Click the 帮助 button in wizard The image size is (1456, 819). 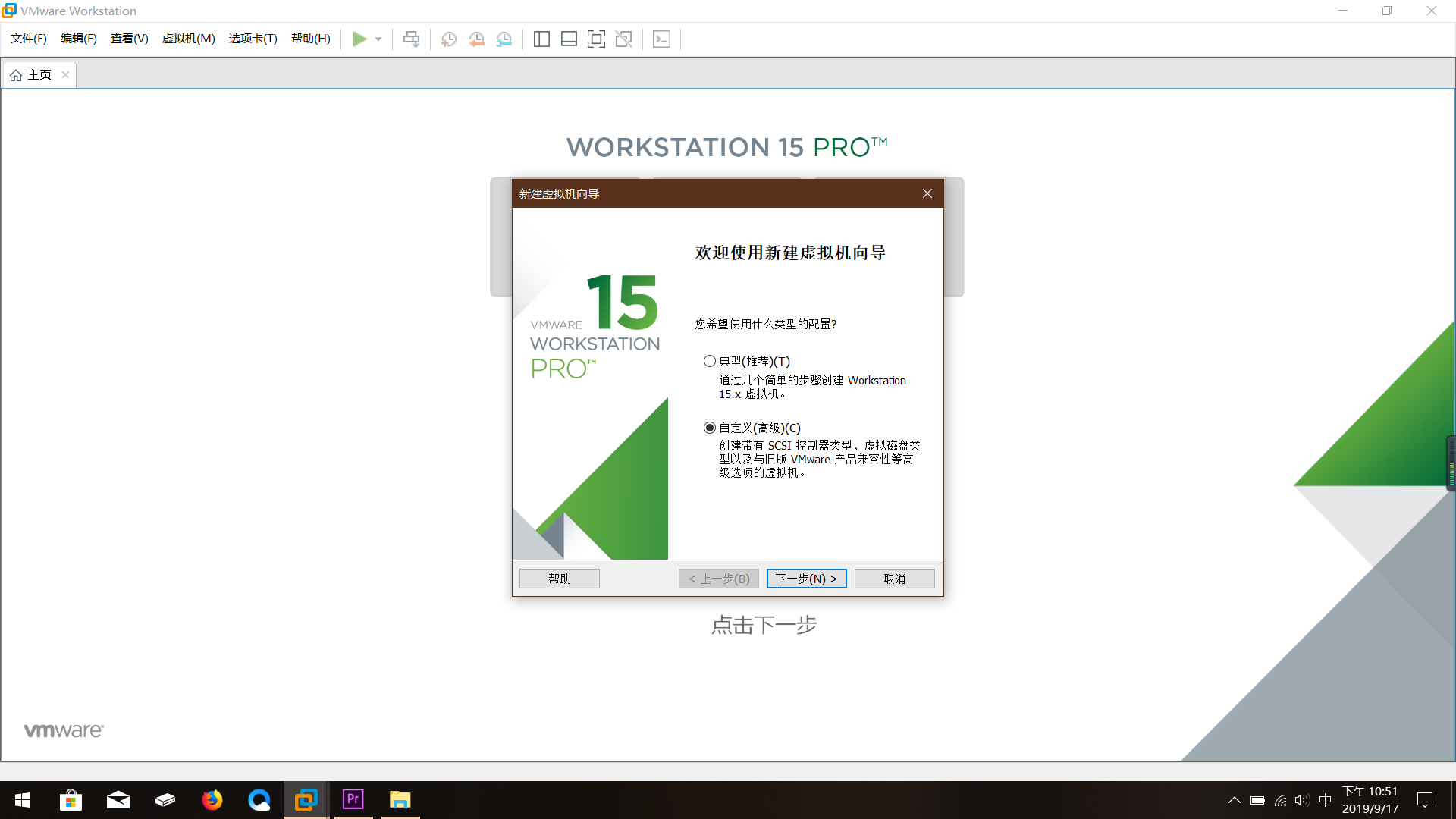point(560,579)
